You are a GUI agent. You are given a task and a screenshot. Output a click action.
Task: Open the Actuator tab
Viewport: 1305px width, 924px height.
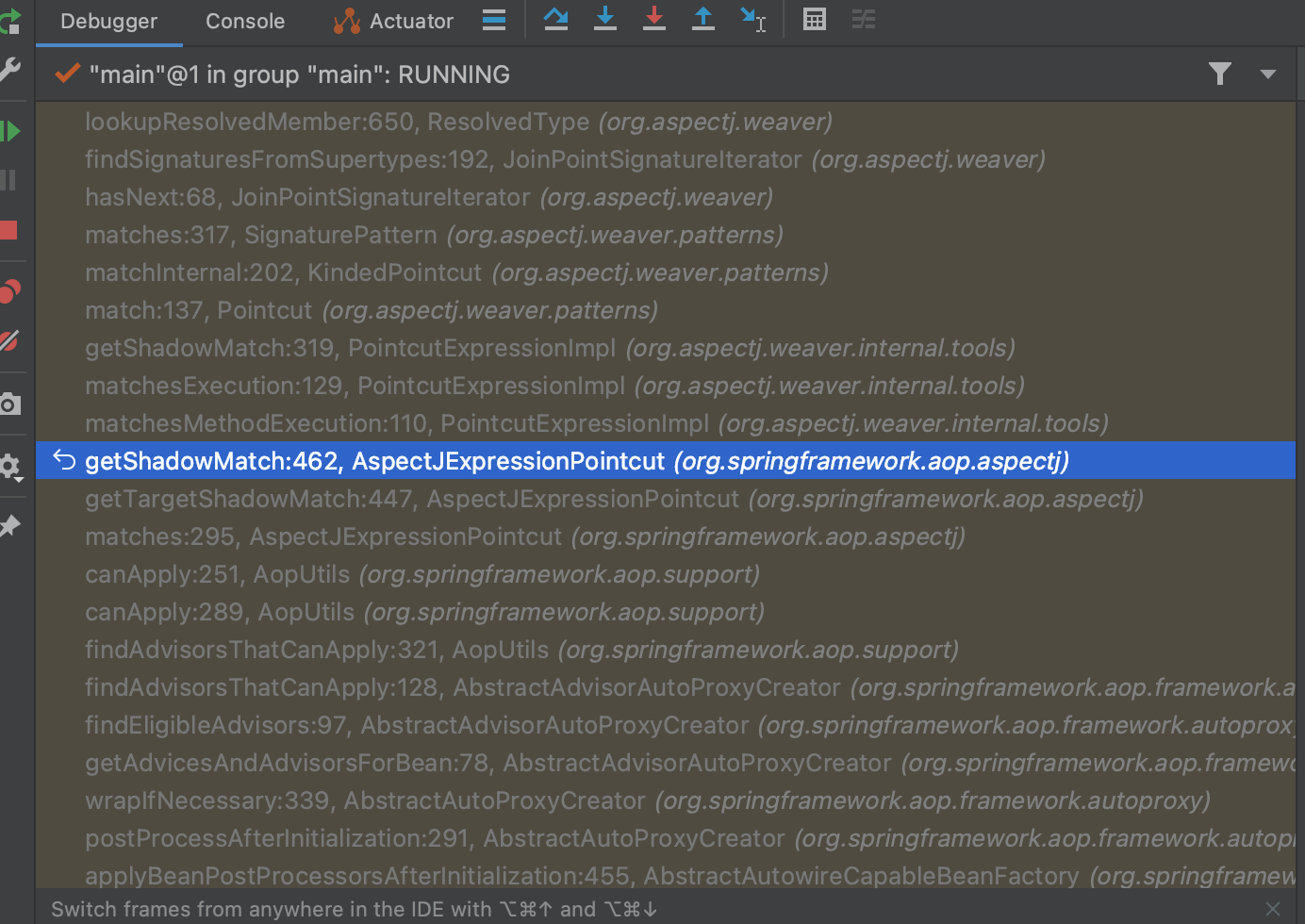tap(393, 21)
